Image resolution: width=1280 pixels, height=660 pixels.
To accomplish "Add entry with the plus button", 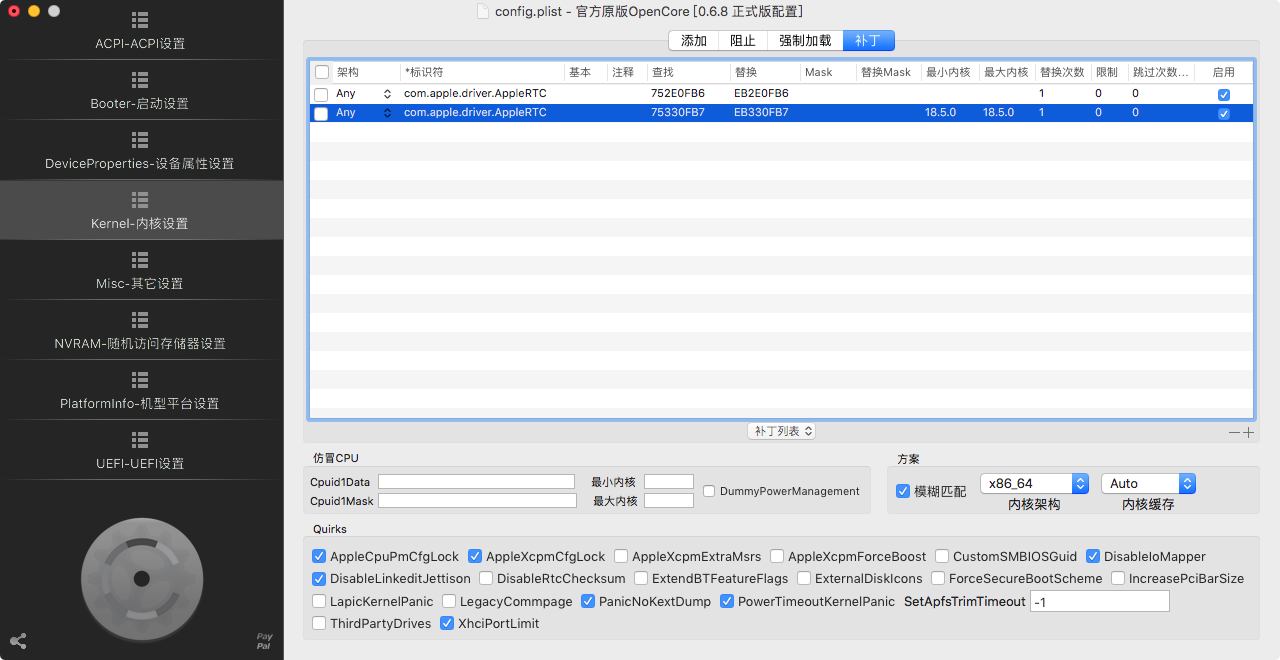I will 1248,432.
